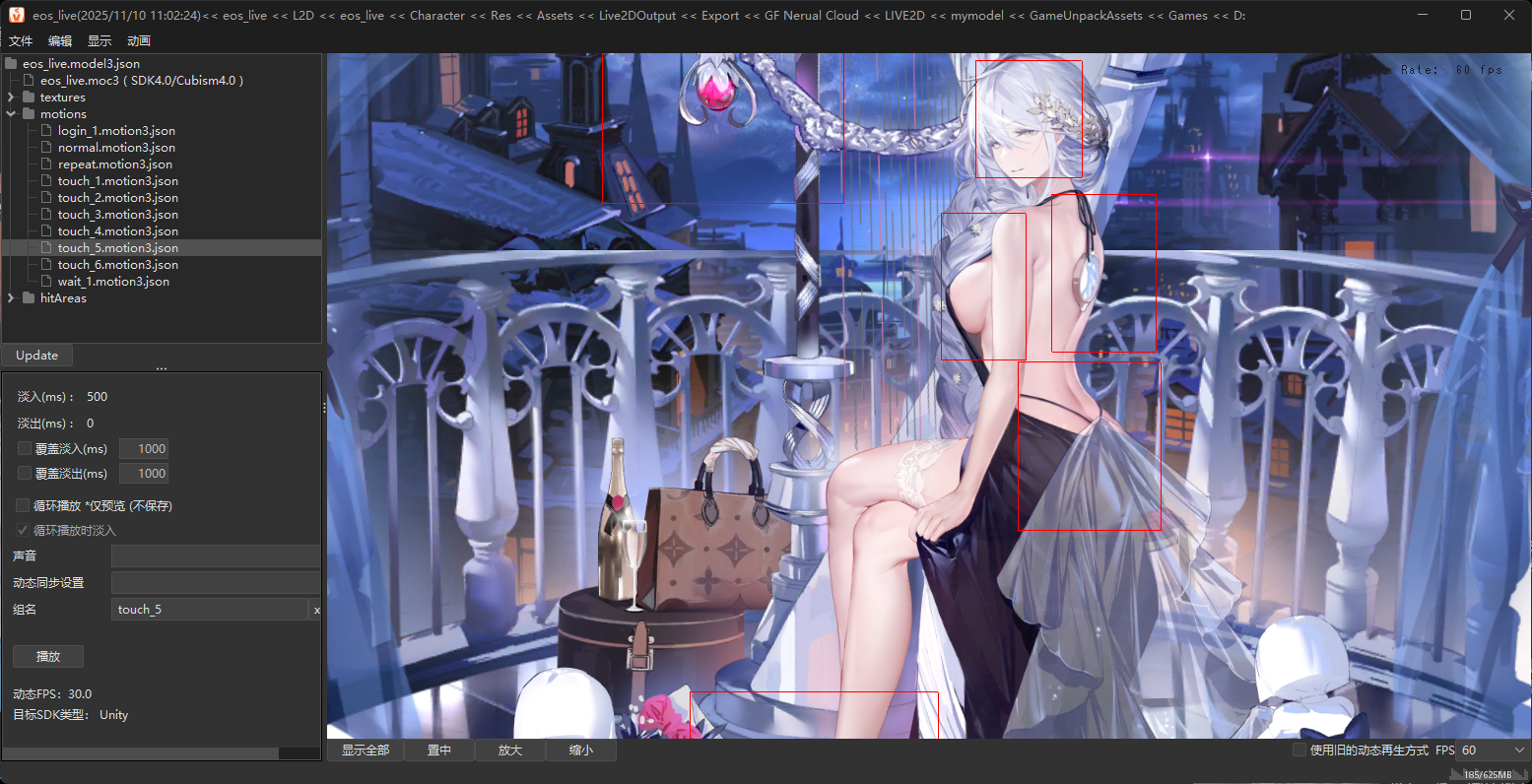Select touch_3.motion3.json in the tree

[x=118, y=214]
